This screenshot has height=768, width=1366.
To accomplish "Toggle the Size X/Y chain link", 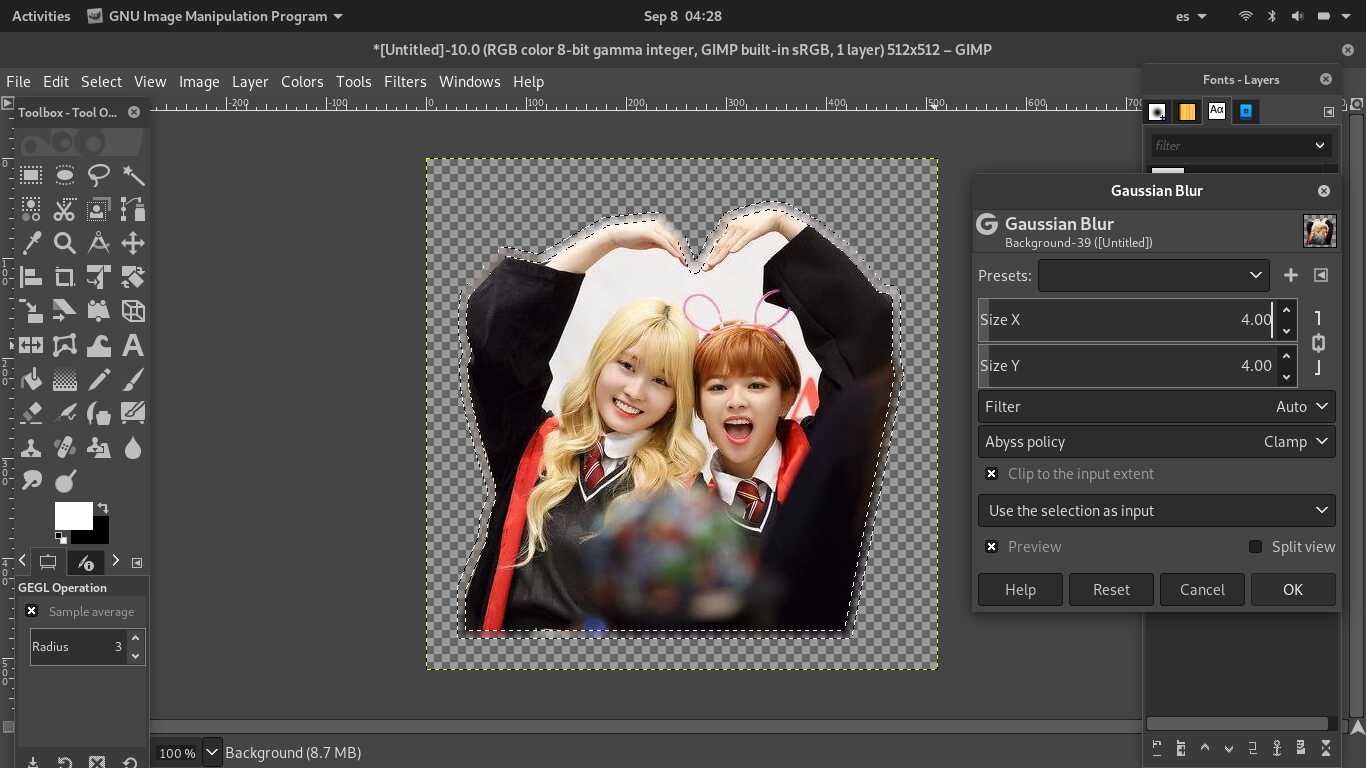I will click(x=1318, y=343).
